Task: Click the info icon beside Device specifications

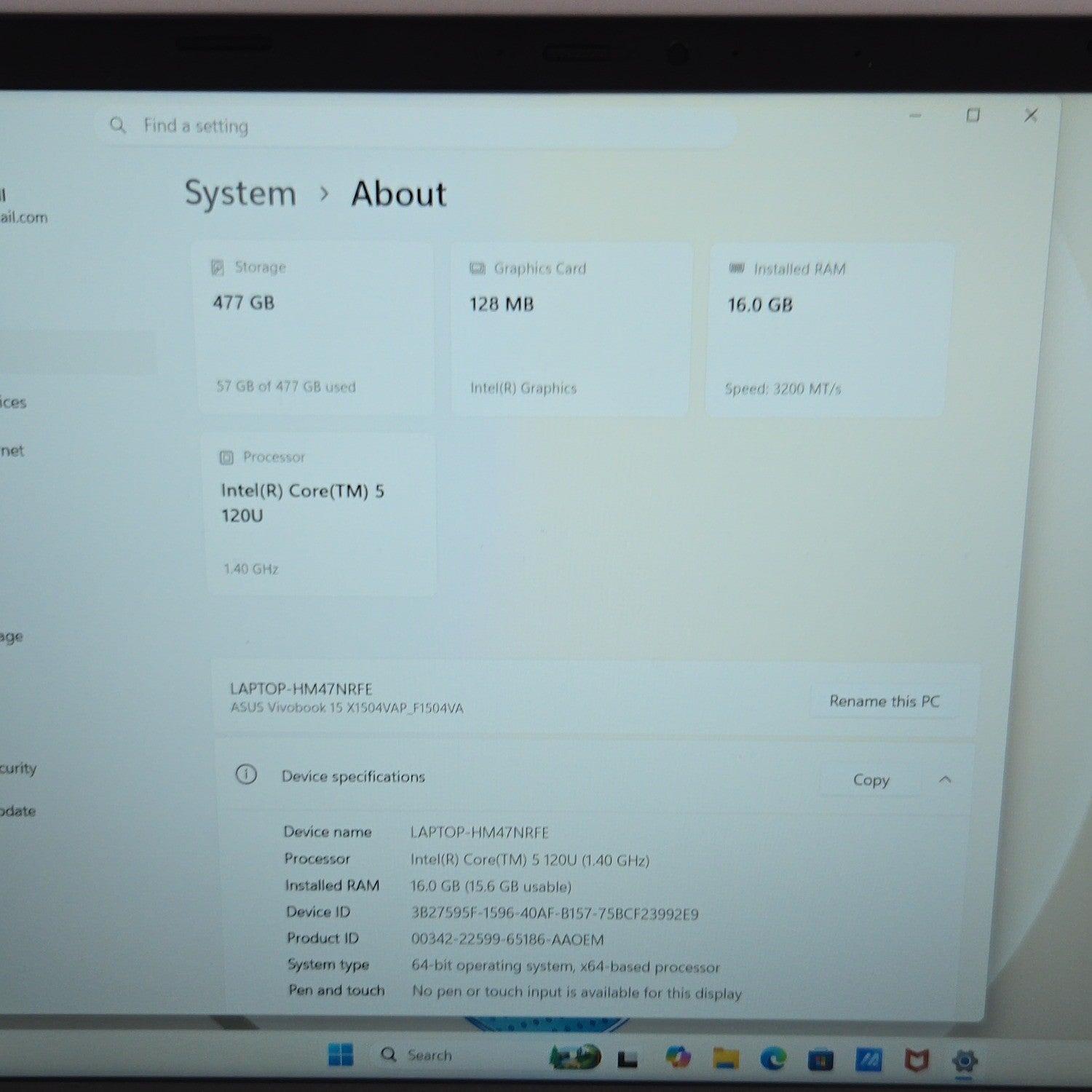Action: (x=246, y=774)
